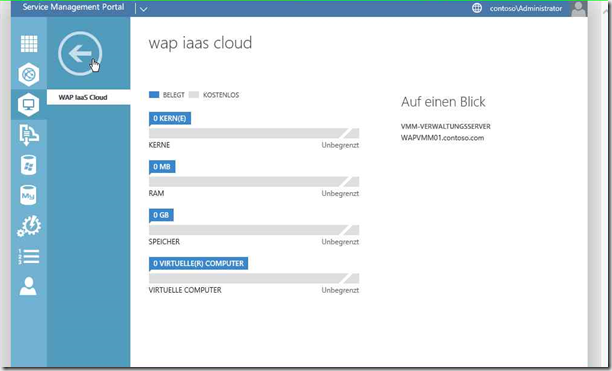Viewport: 612px width, 371px height.
Task: Click the 0 GB badge
Action: coord(161,215)
